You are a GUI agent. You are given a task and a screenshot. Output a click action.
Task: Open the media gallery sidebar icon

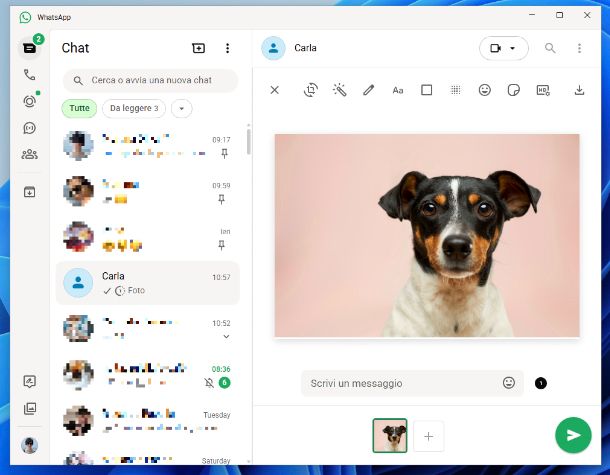click(x=30, y=408)
